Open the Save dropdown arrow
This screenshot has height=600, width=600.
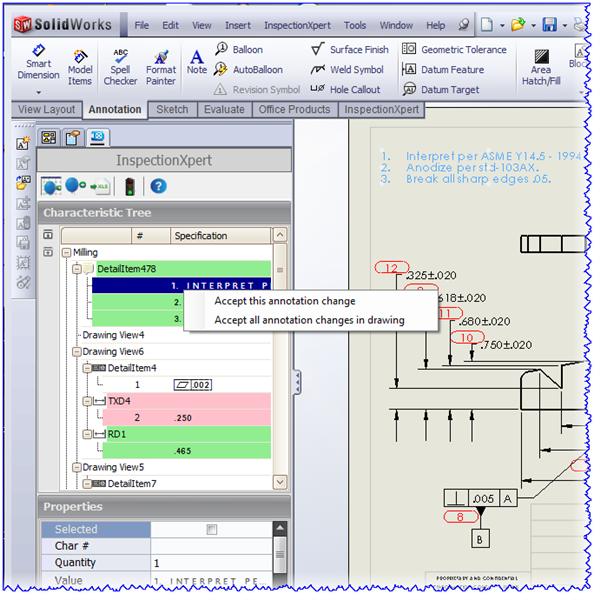(x=565, y=26)
